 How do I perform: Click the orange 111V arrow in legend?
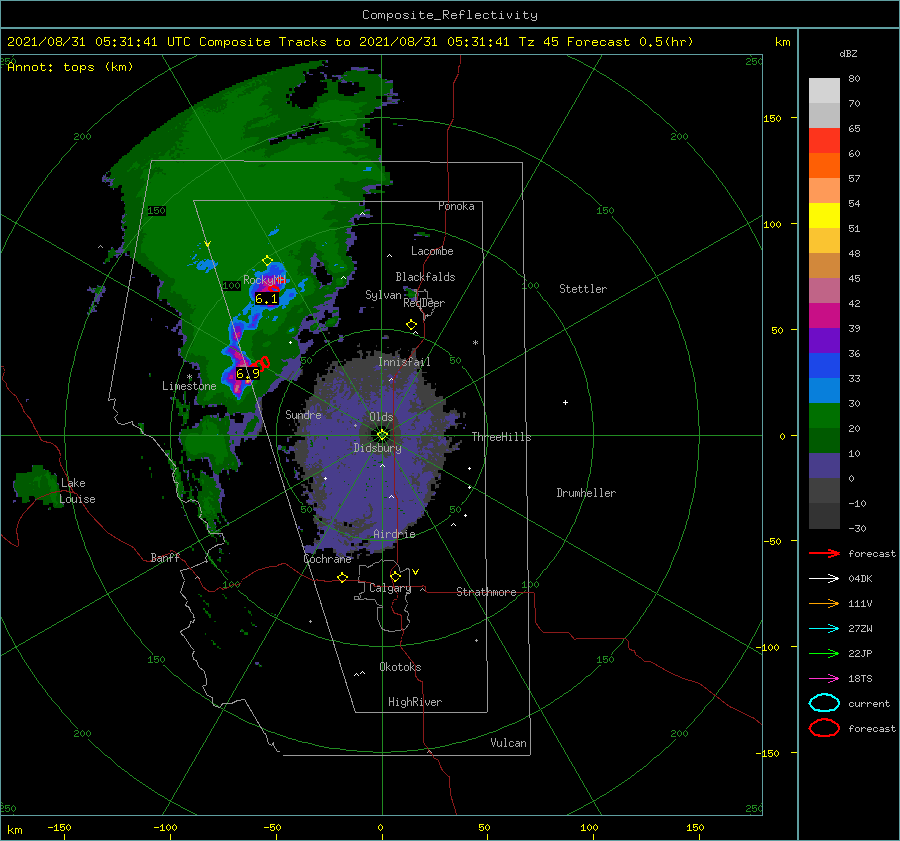click(824, 603)
